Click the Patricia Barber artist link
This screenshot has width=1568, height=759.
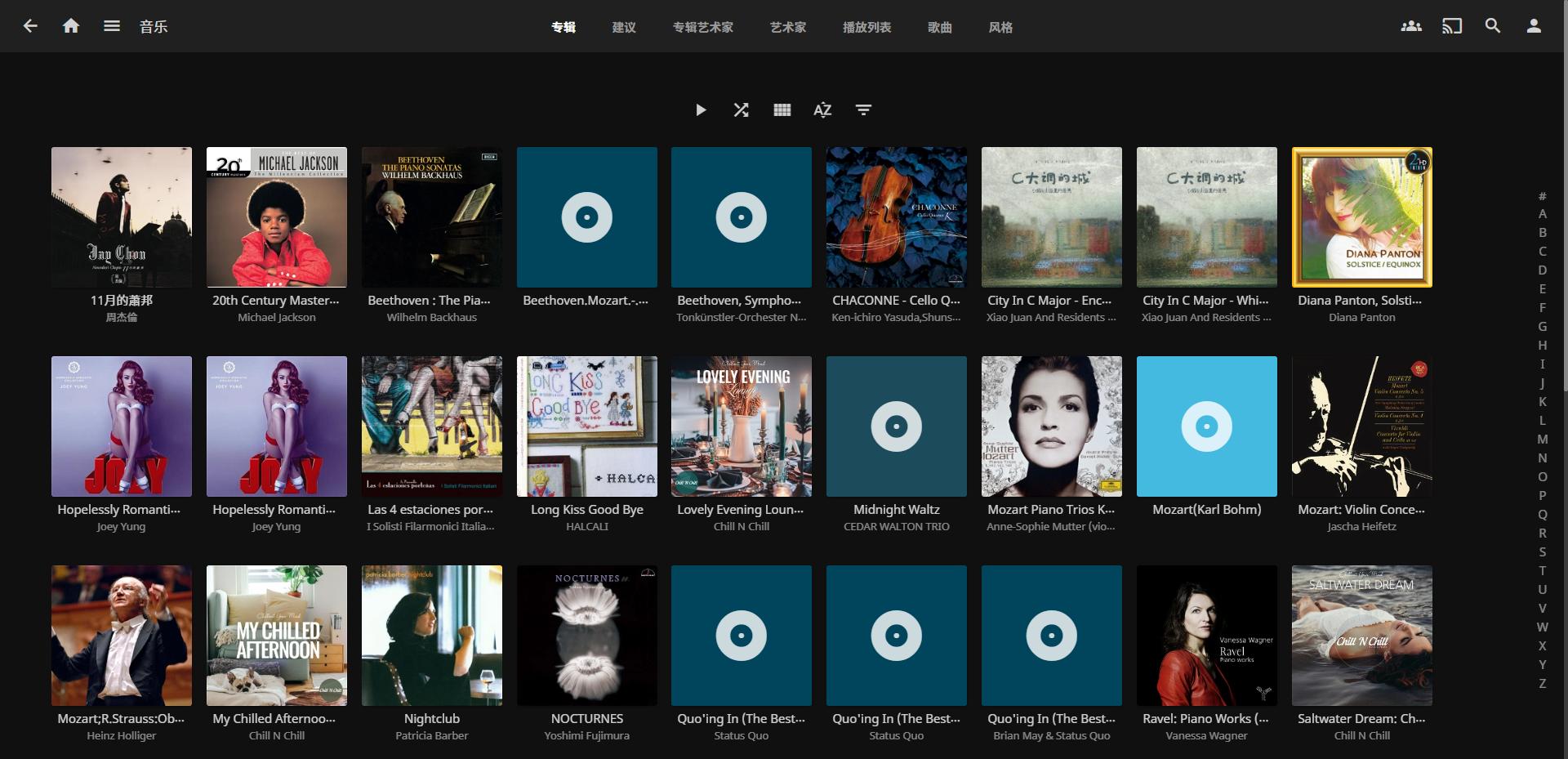(432, 736)
